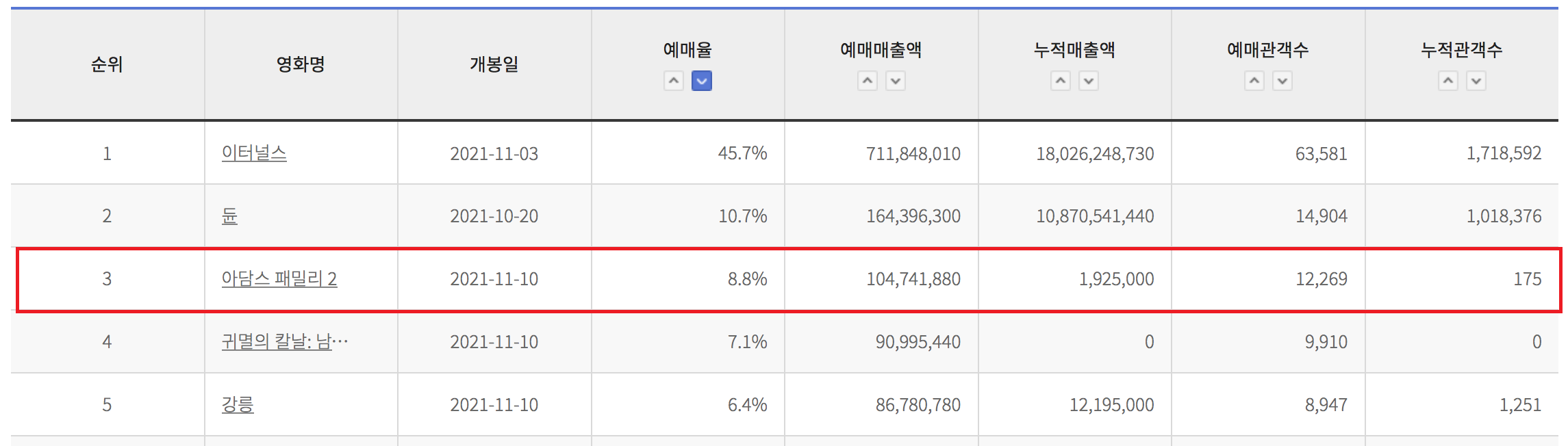The image size is (1568, 446).
Task: Click the 711,848,010 sales value
Action: (913, 153)
